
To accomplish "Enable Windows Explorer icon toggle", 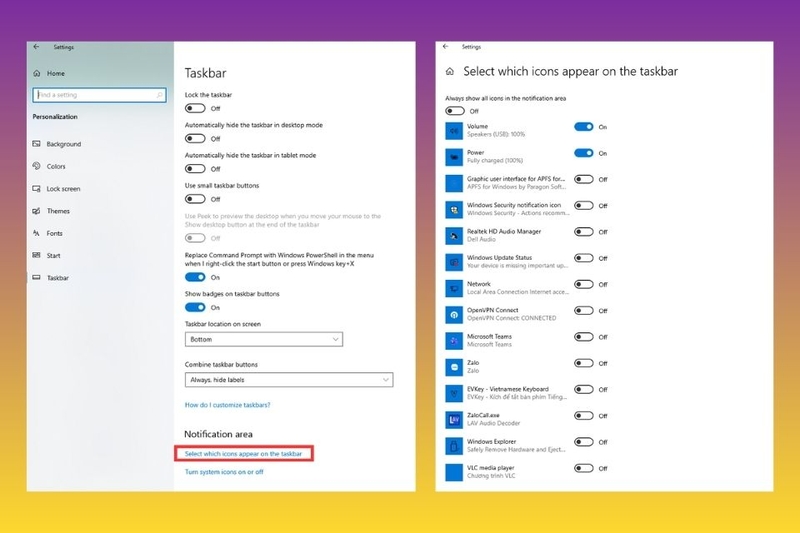I will pyautogui.click(x=584, y=442).
